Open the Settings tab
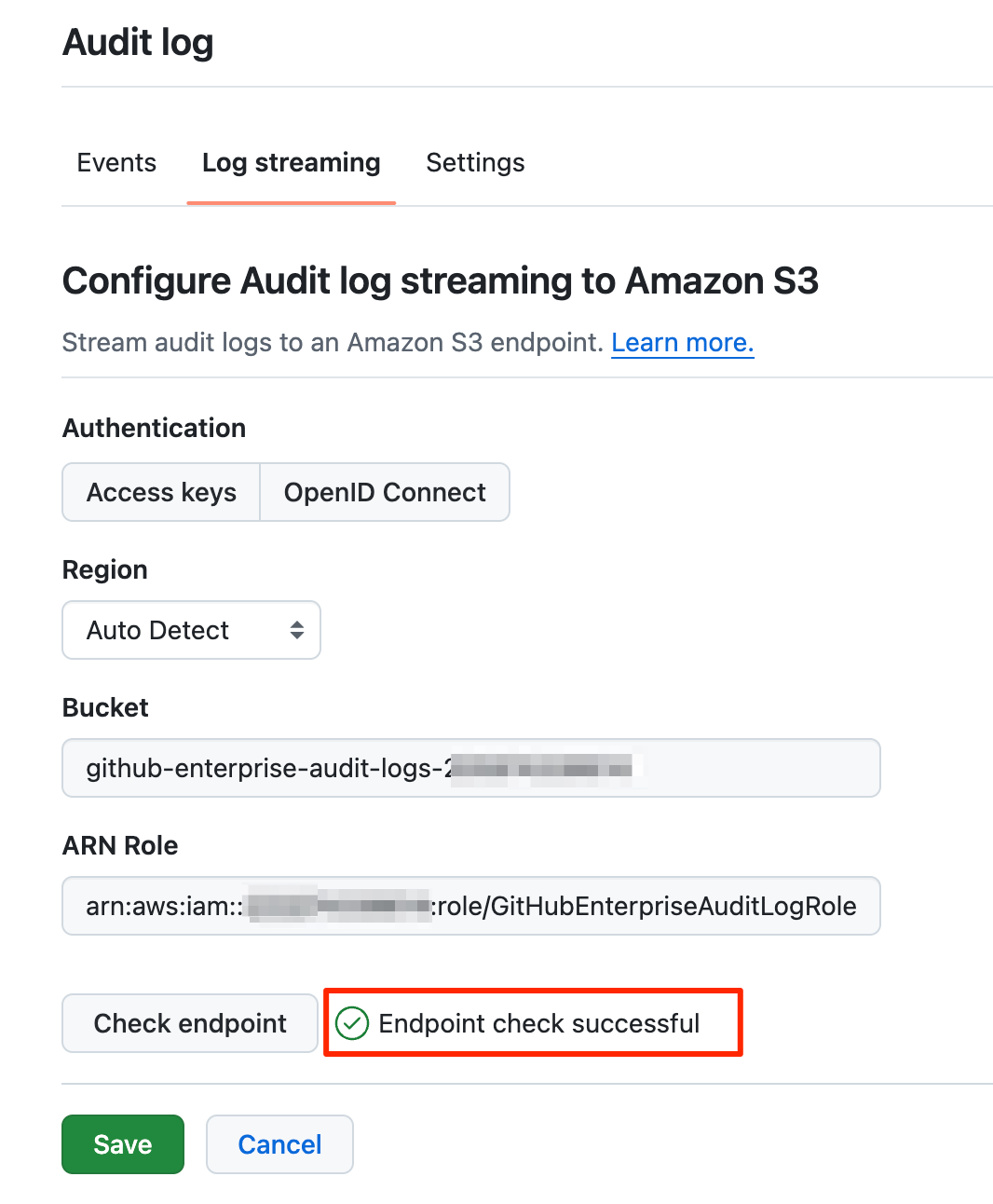 tap(475, 162)
